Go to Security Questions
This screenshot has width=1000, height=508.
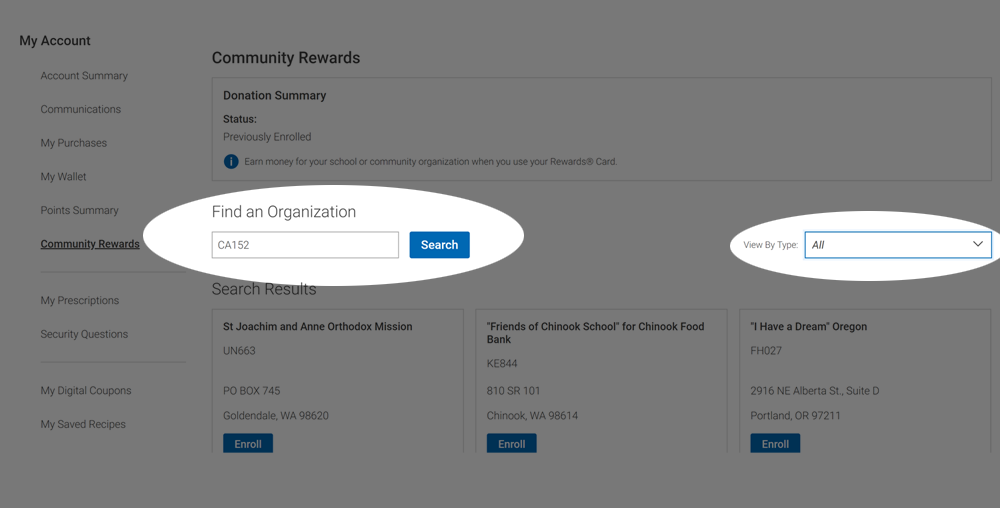(x=84, y=334)
